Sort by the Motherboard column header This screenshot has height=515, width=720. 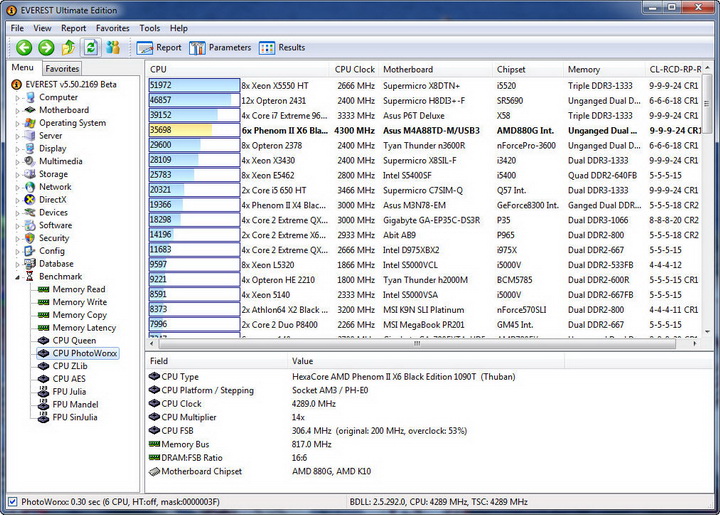(435, 69)
